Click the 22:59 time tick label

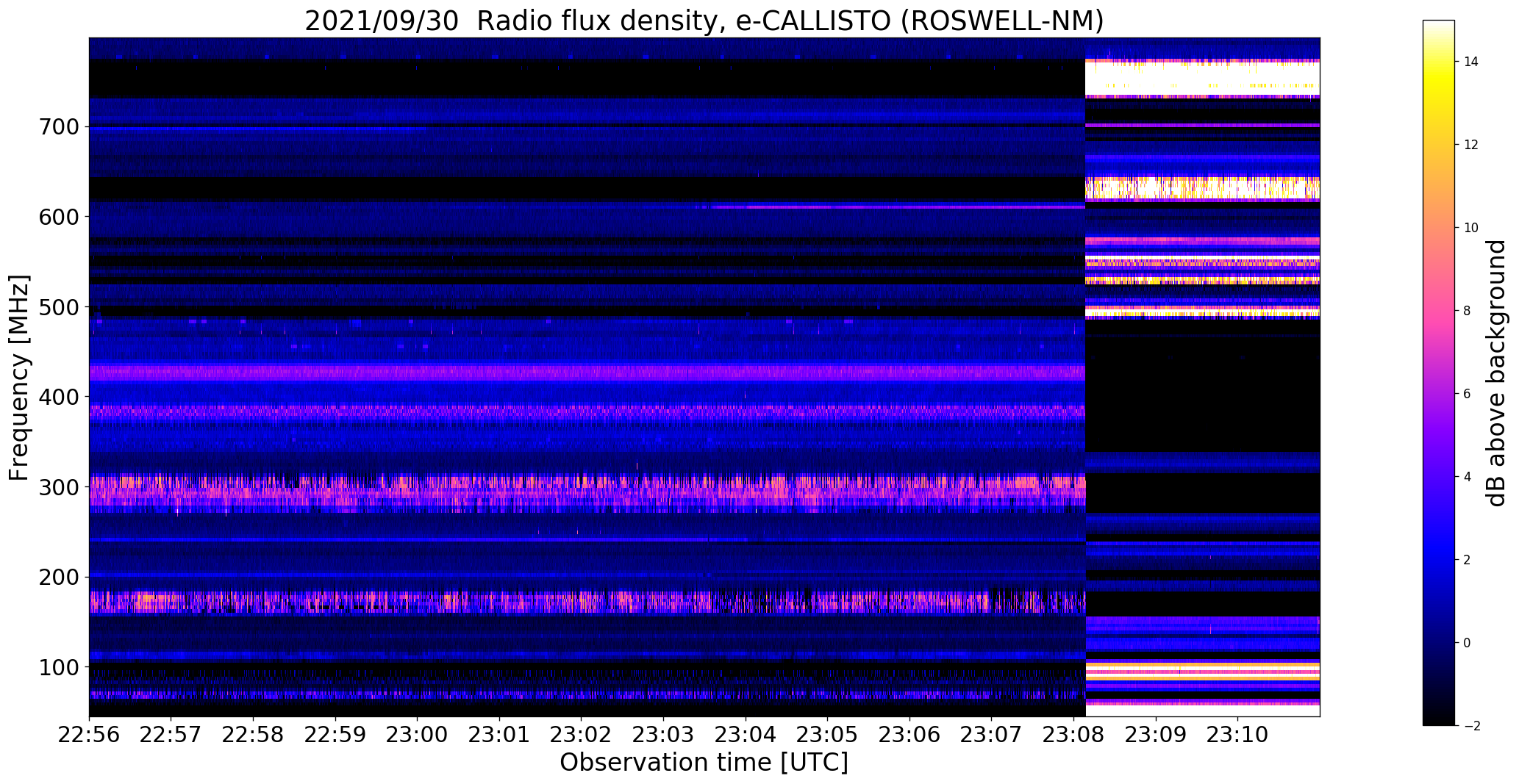coord(335,735)
